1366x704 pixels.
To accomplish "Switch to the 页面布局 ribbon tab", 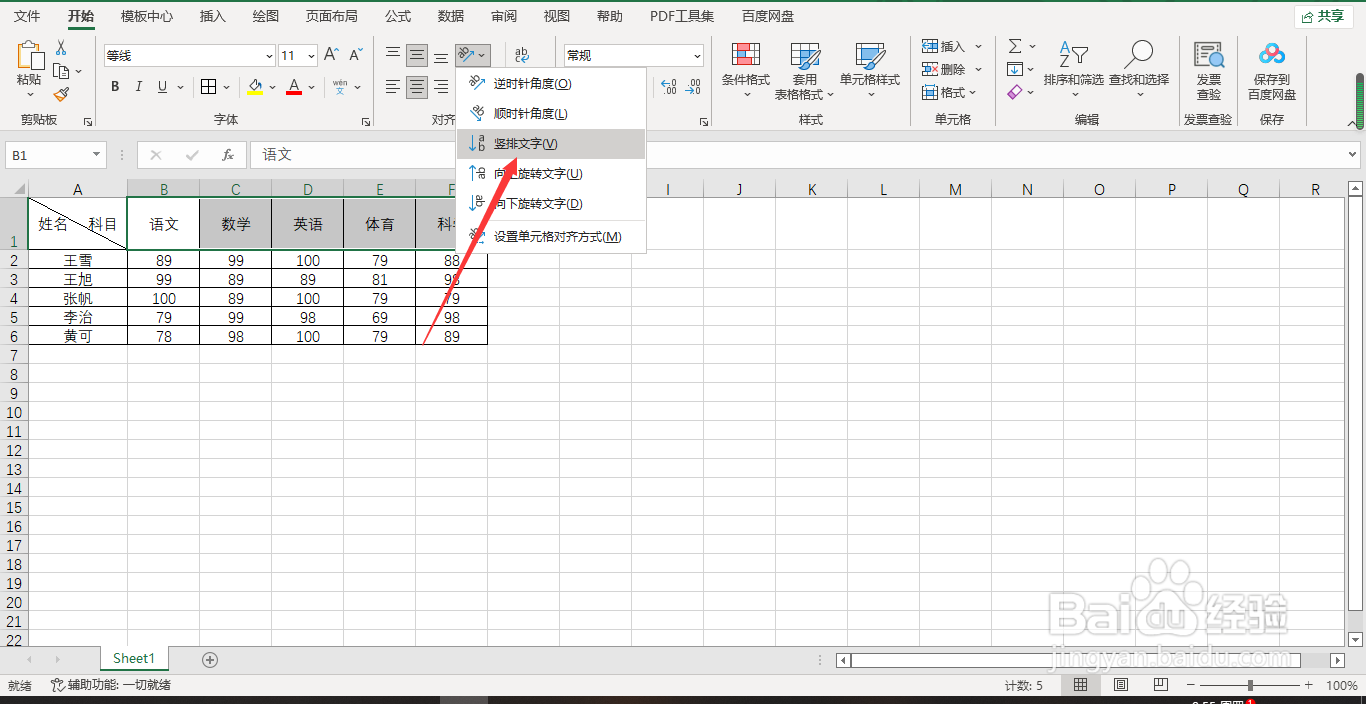I will click(332, 16).
